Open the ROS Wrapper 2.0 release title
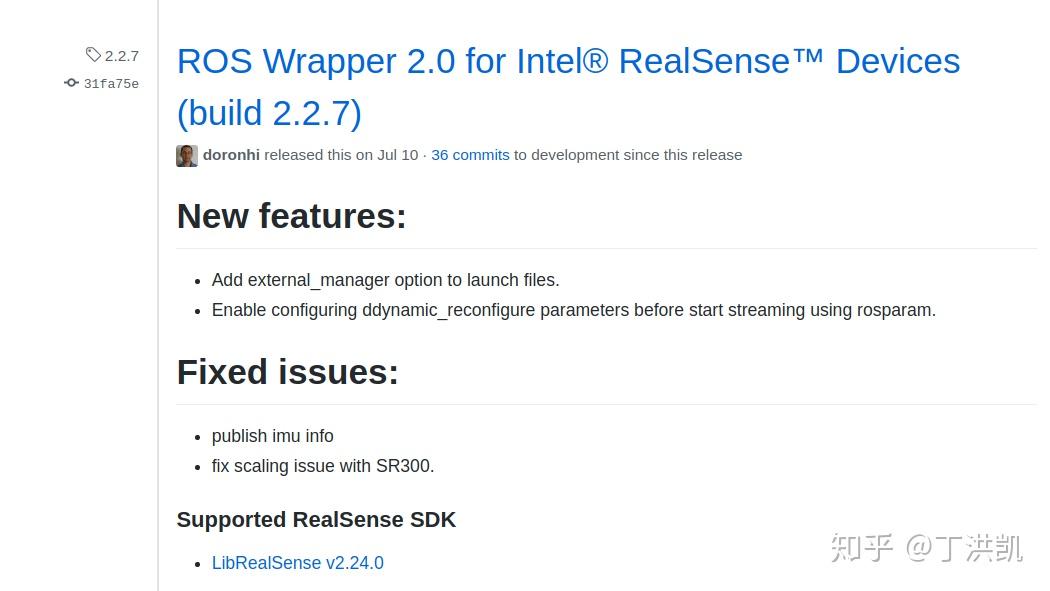 pyautogui.click(x=568, y=61)
